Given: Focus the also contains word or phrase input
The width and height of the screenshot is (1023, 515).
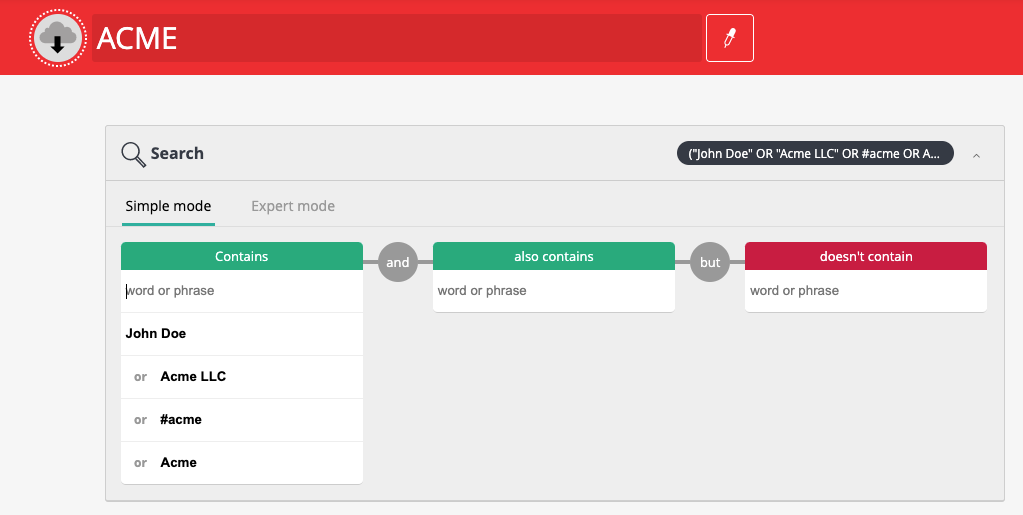Looking at the screenshot, I should click(553, 290).
